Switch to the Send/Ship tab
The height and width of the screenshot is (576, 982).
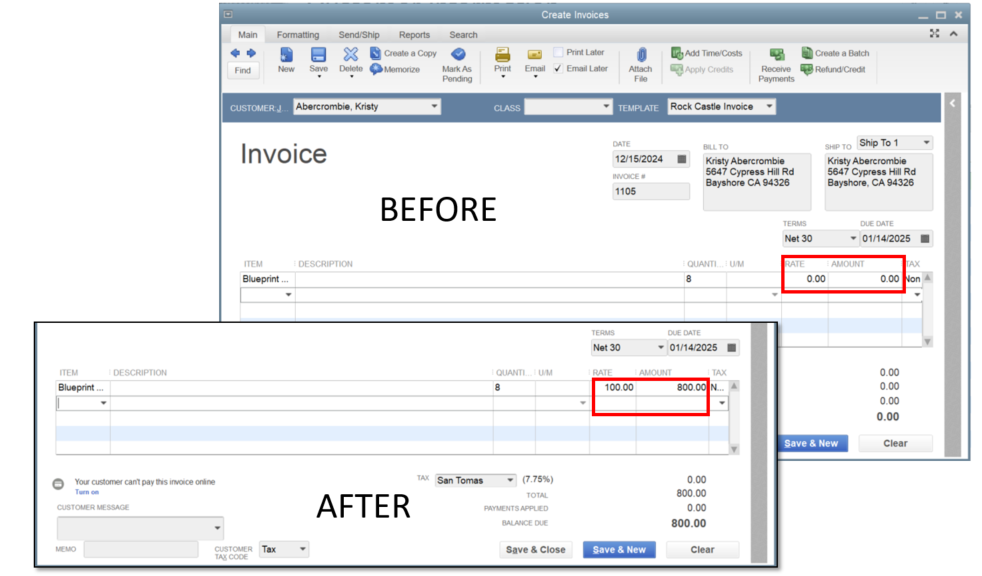point(359,34)
